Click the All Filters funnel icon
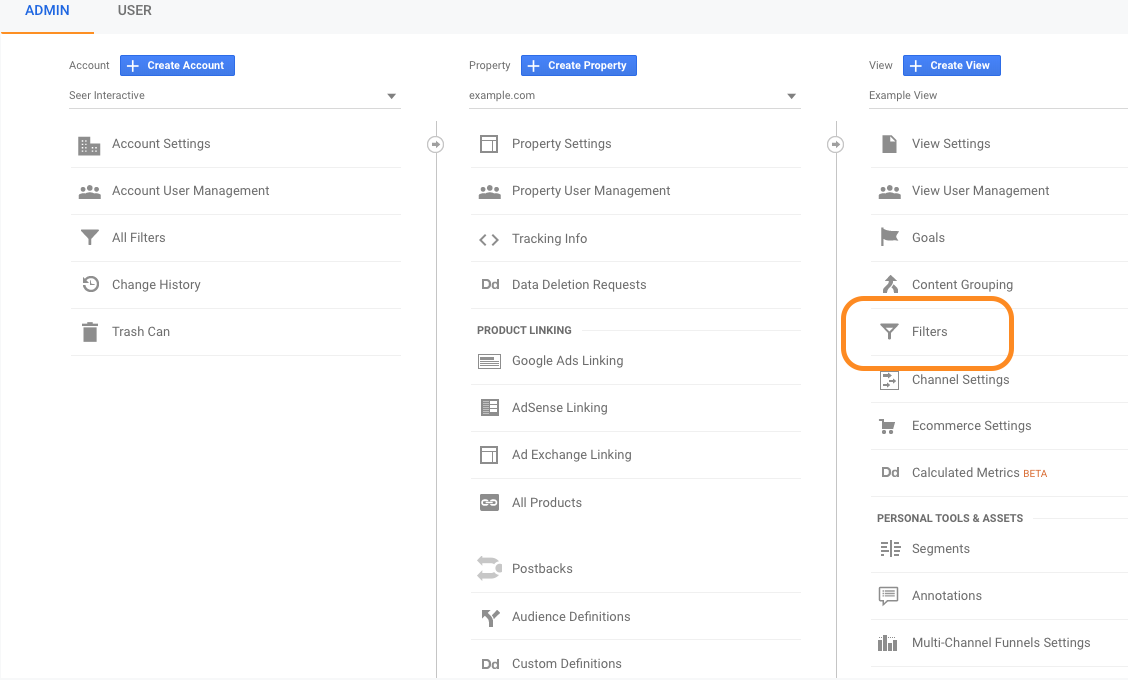The width and height of the screenshot is (1128, 680). pyautogui.click(x=89, y=238)
